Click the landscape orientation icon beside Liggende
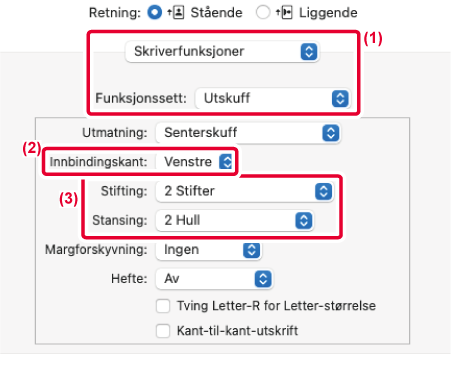The image size is (451, 366). point(284,13)
